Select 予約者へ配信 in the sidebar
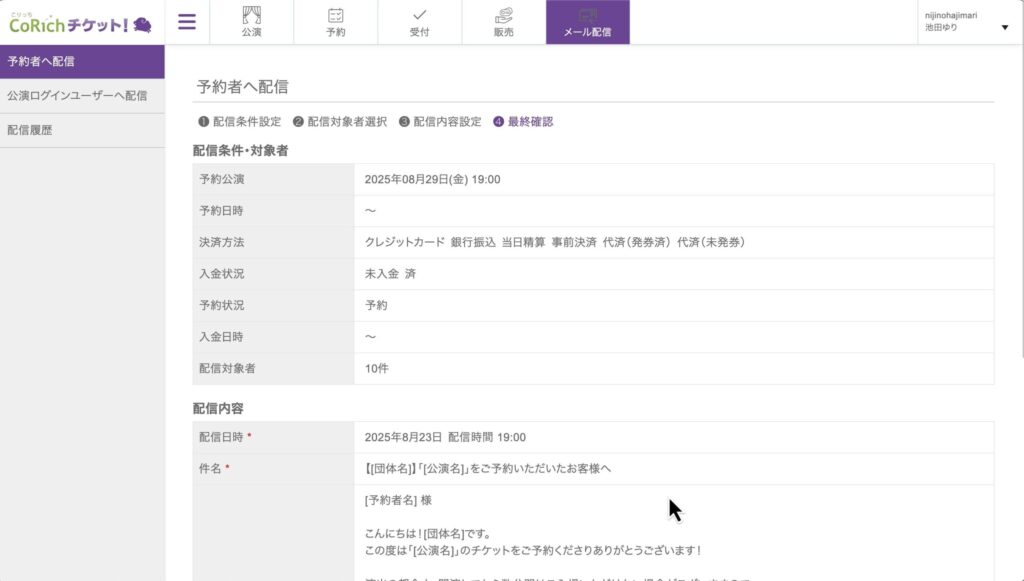1024x581 pixels. [x=82, y=61]
